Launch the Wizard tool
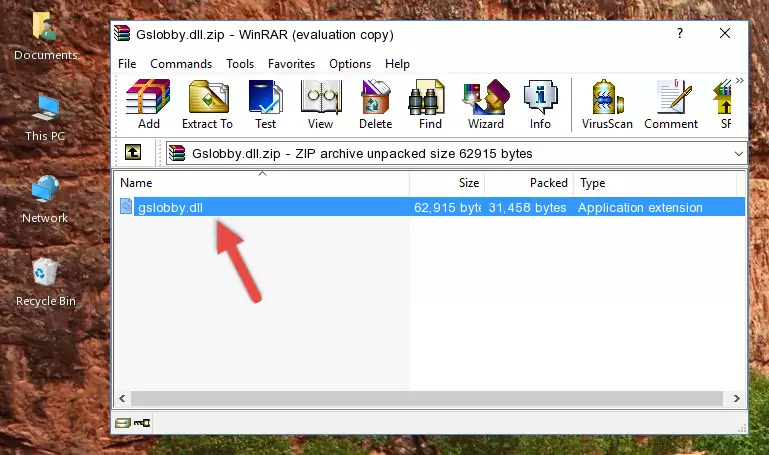Viewport: 769px width, 455px height. click(x=486, y=104)
